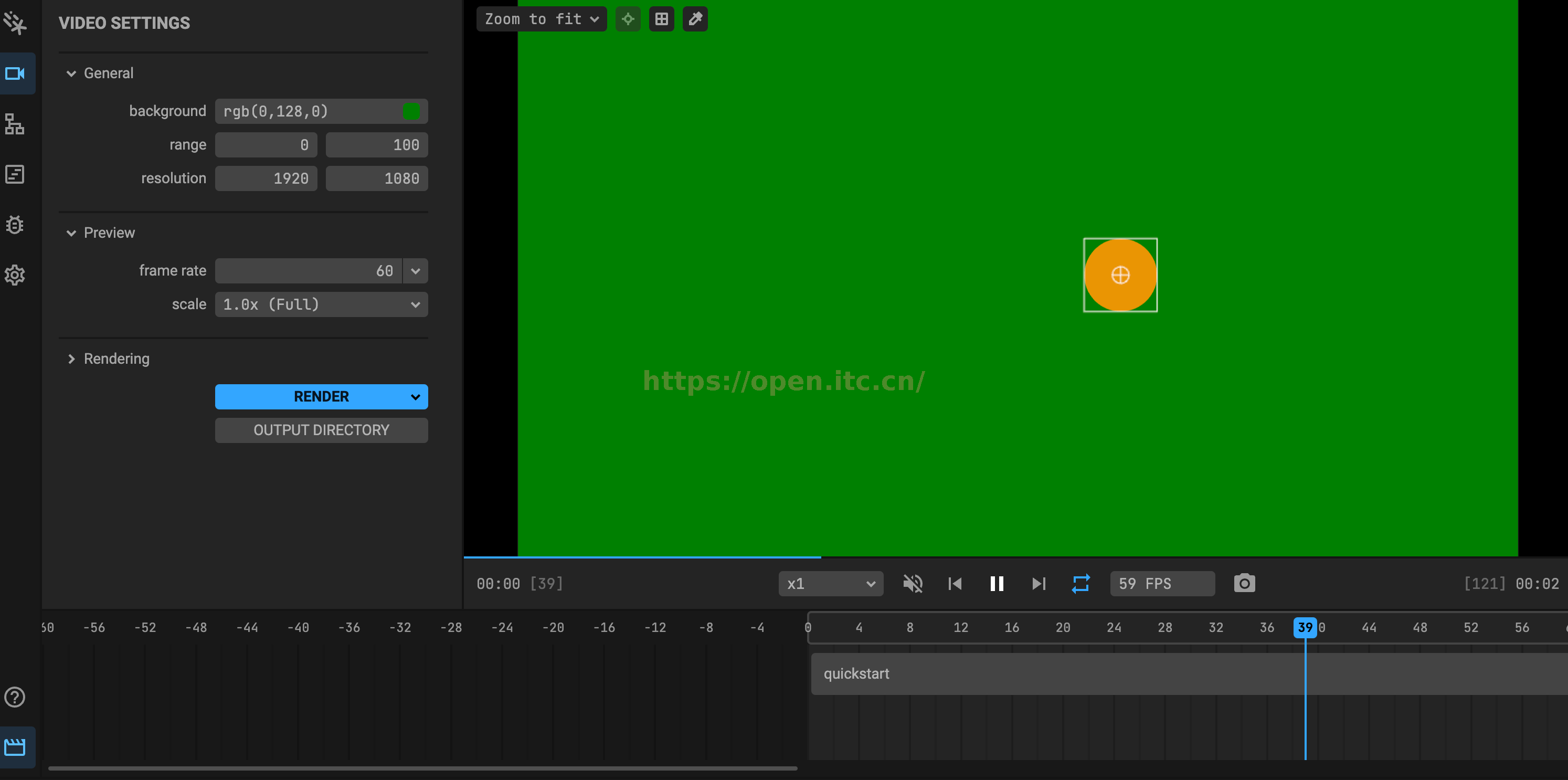Open the x1 playback speed dropdown

pyautogui.click(x=831, y=584)
